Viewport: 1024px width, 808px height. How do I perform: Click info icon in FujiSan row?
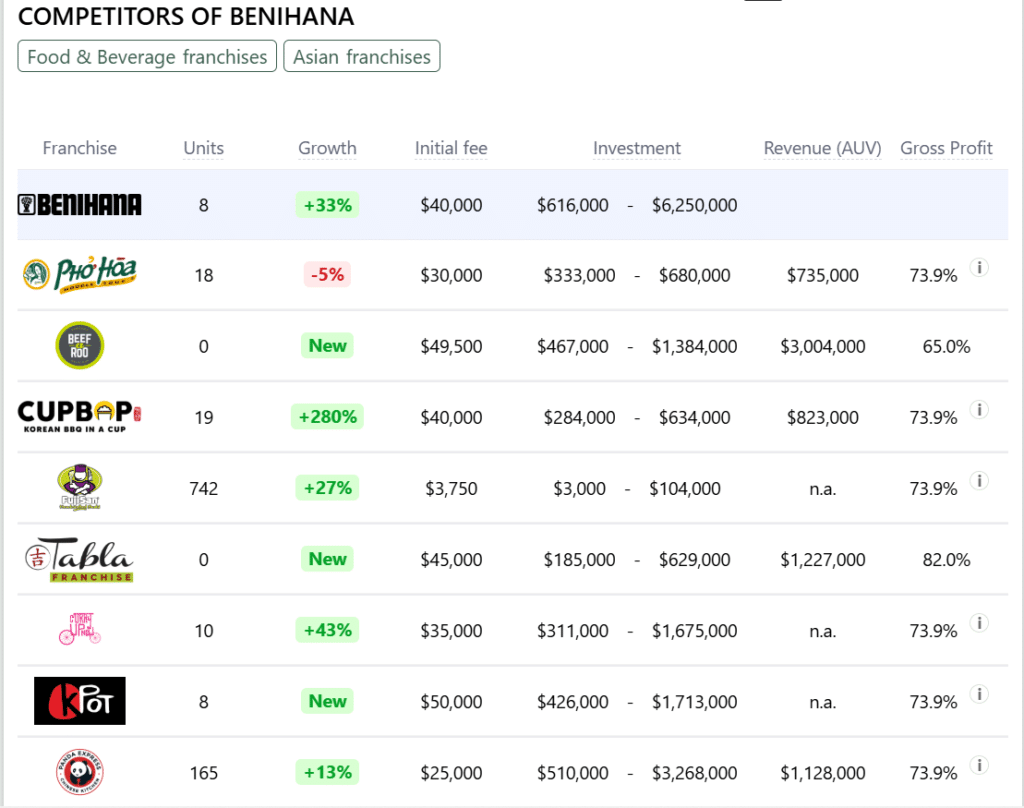pyautogui.click(x=979, y=481)
